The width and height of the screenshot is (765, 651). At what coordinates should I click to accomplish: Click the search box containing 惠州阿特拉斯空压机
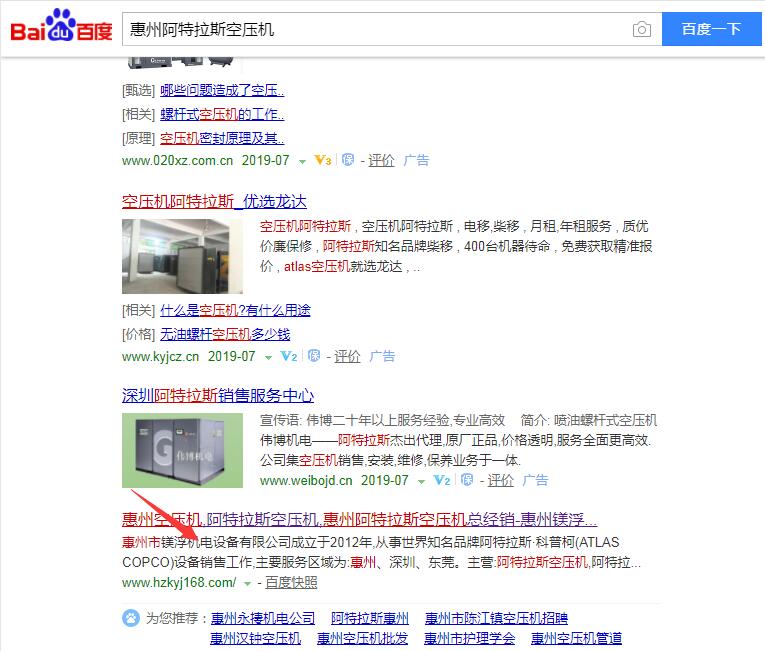[x=376, y=29]
